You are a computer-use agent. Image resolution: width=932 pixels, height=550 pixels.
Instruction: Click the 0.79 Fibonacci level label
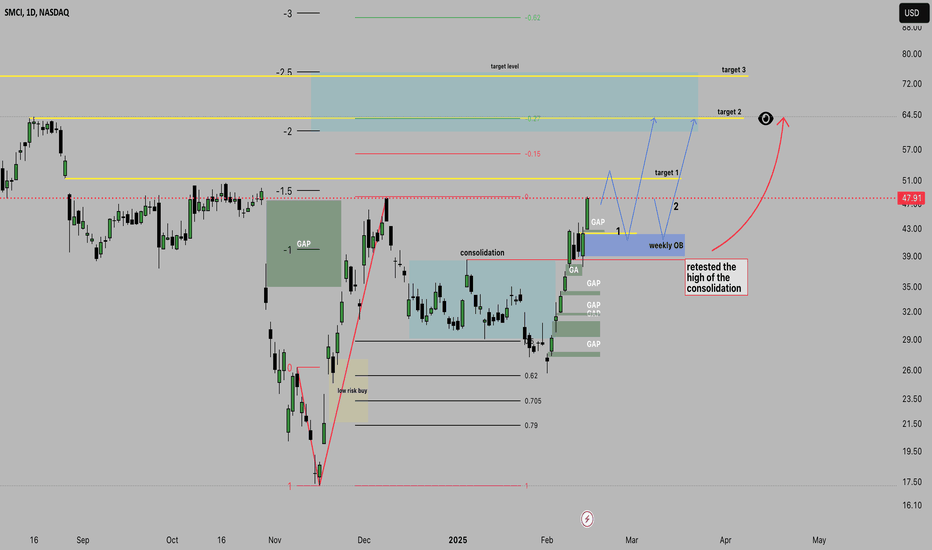tap(531, 426)
